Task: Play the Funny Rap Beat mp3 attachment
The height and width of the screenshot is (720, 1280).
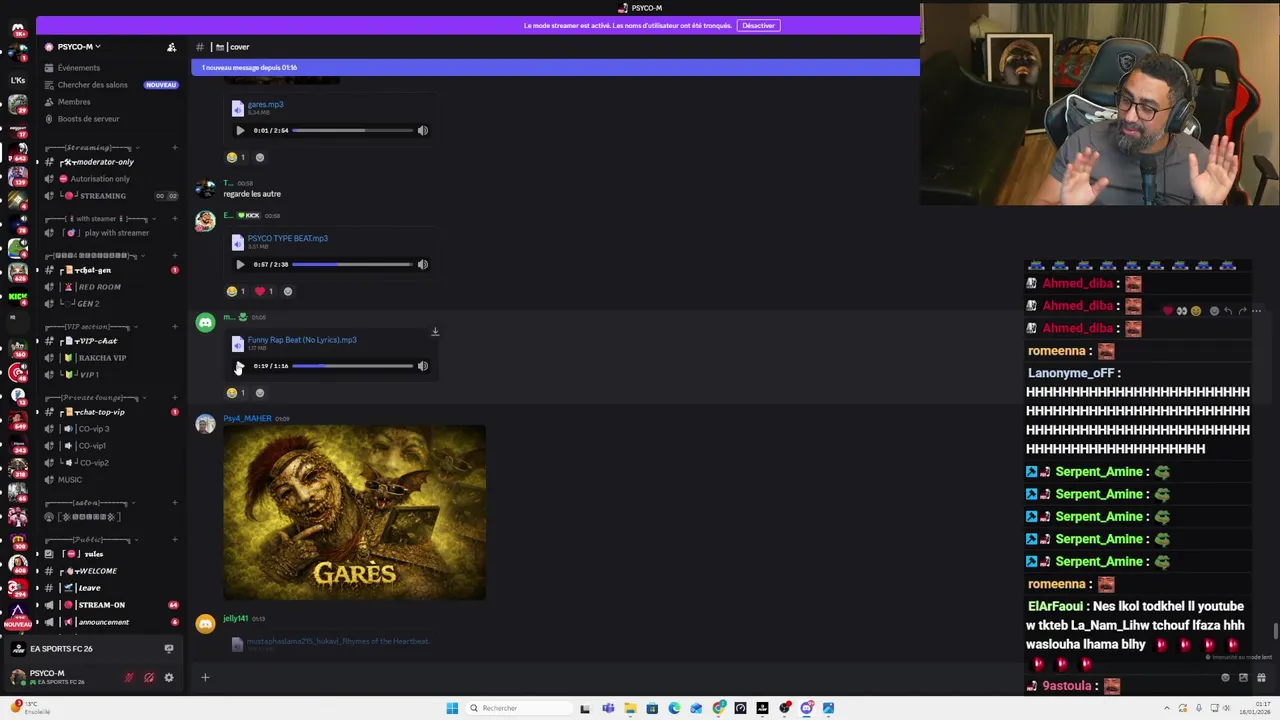Action: point(240,366)
